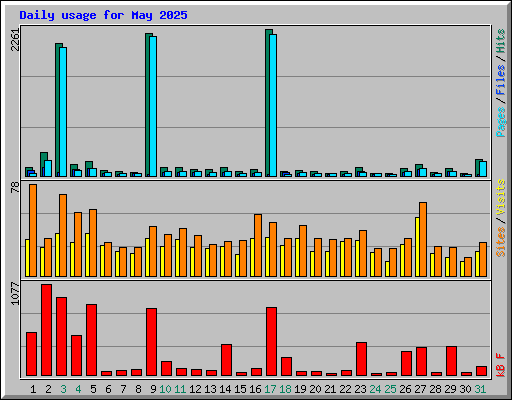Select day 21 on the x-axis

click(330, 389)
